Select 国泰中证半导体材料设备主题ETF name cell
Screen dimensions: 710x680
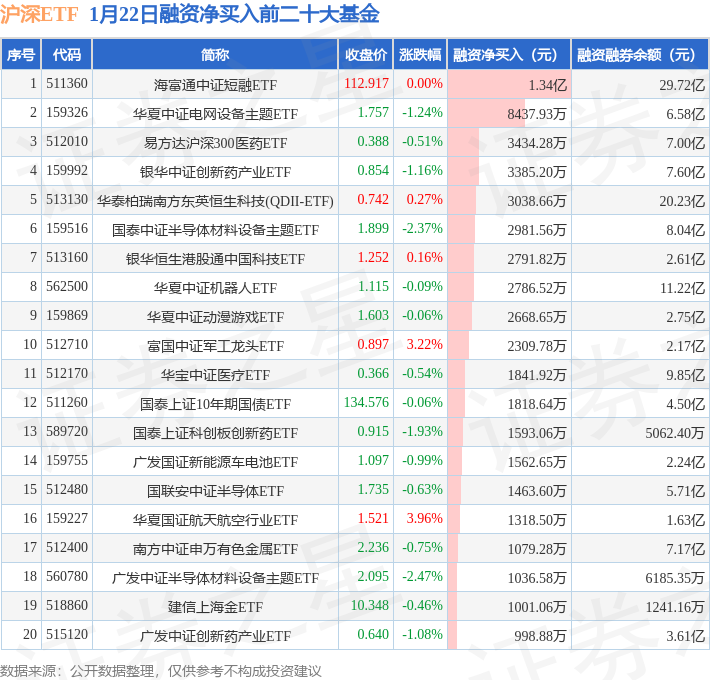point(215,230)
